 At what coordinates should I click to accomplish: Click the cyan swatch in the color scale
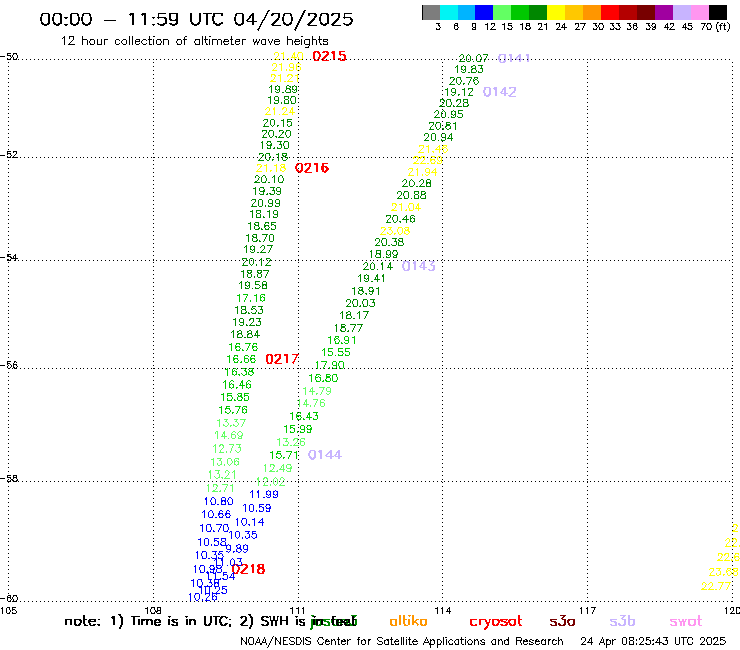[x=448, y=12]
